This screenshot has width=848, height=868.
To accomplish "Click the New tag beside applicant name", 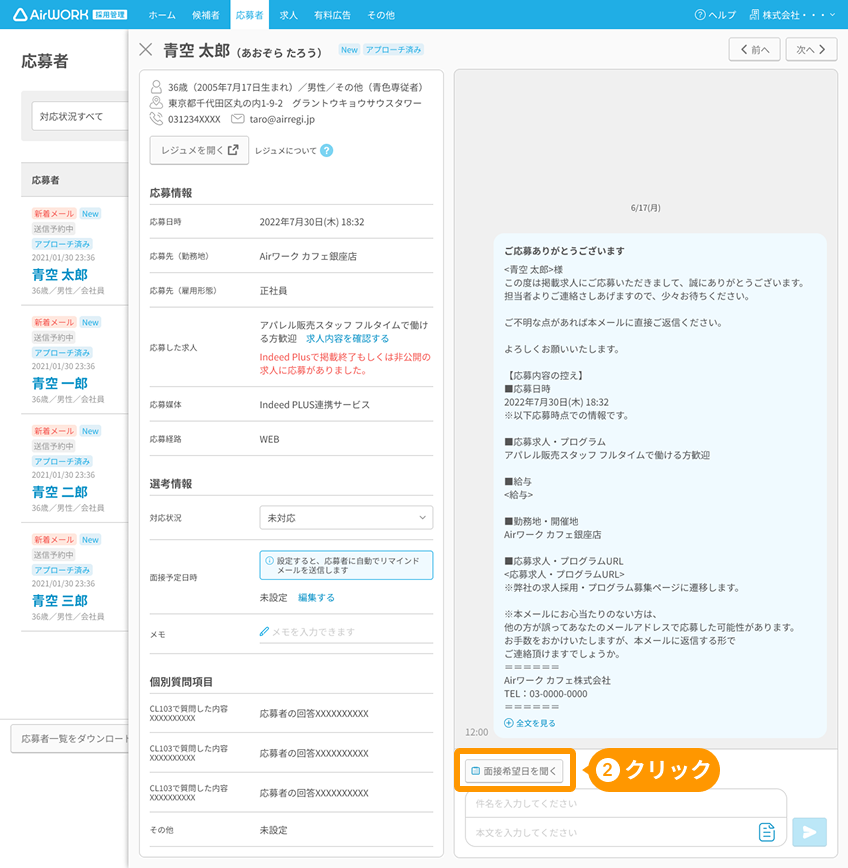I will pyautogui.click(x=349, y=50).
